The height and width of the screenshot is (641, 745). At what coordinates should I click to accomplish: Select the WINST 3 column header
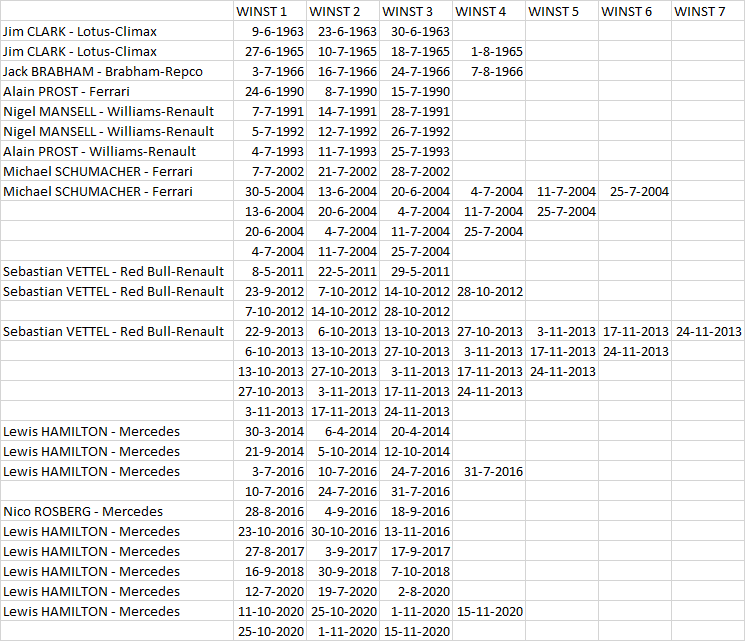click(416, 11)
